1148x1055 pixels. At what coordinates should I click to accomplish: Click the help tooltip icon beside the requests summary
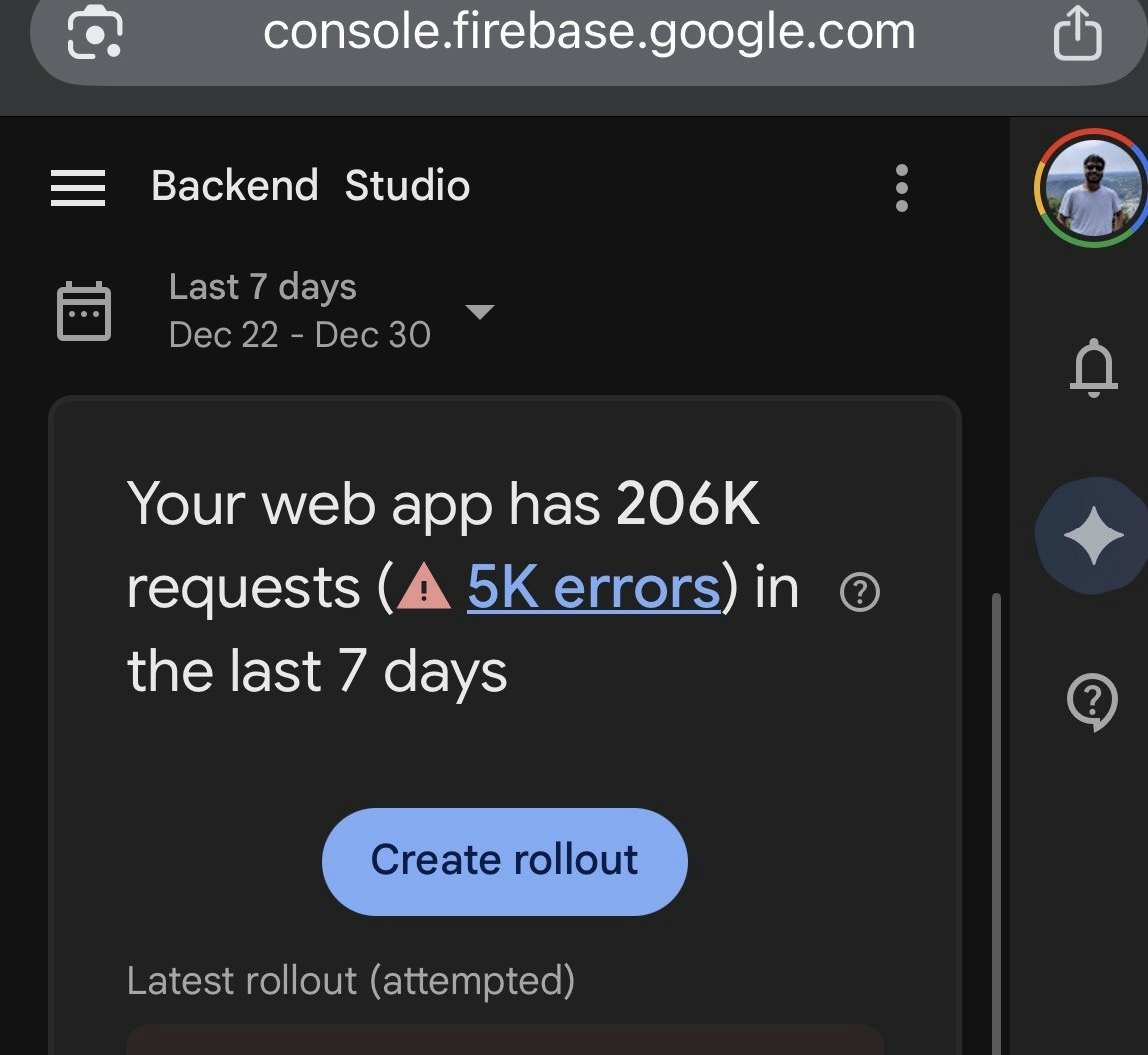coord(859,591)
